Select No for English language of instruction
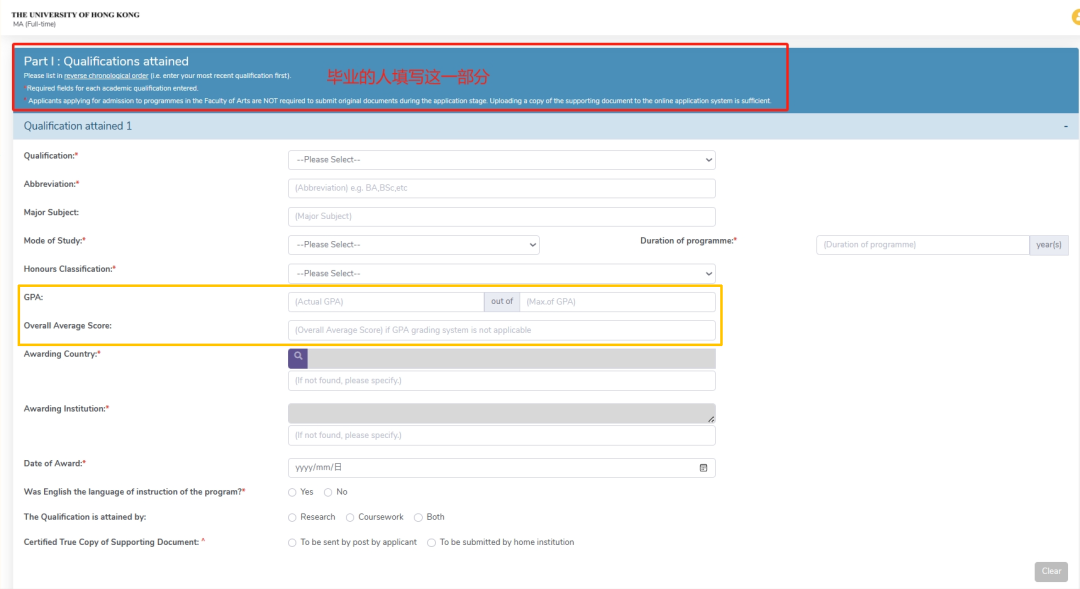Viewport: 1080px width, 589px height. [x=328, y=492]
